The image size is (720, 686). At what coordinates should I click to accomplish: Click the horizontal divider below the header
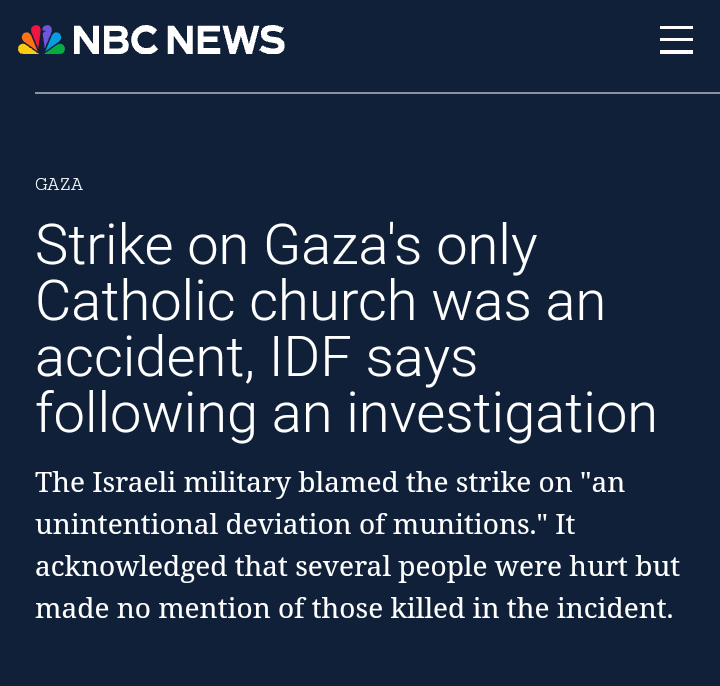click(x=377, y=93)
